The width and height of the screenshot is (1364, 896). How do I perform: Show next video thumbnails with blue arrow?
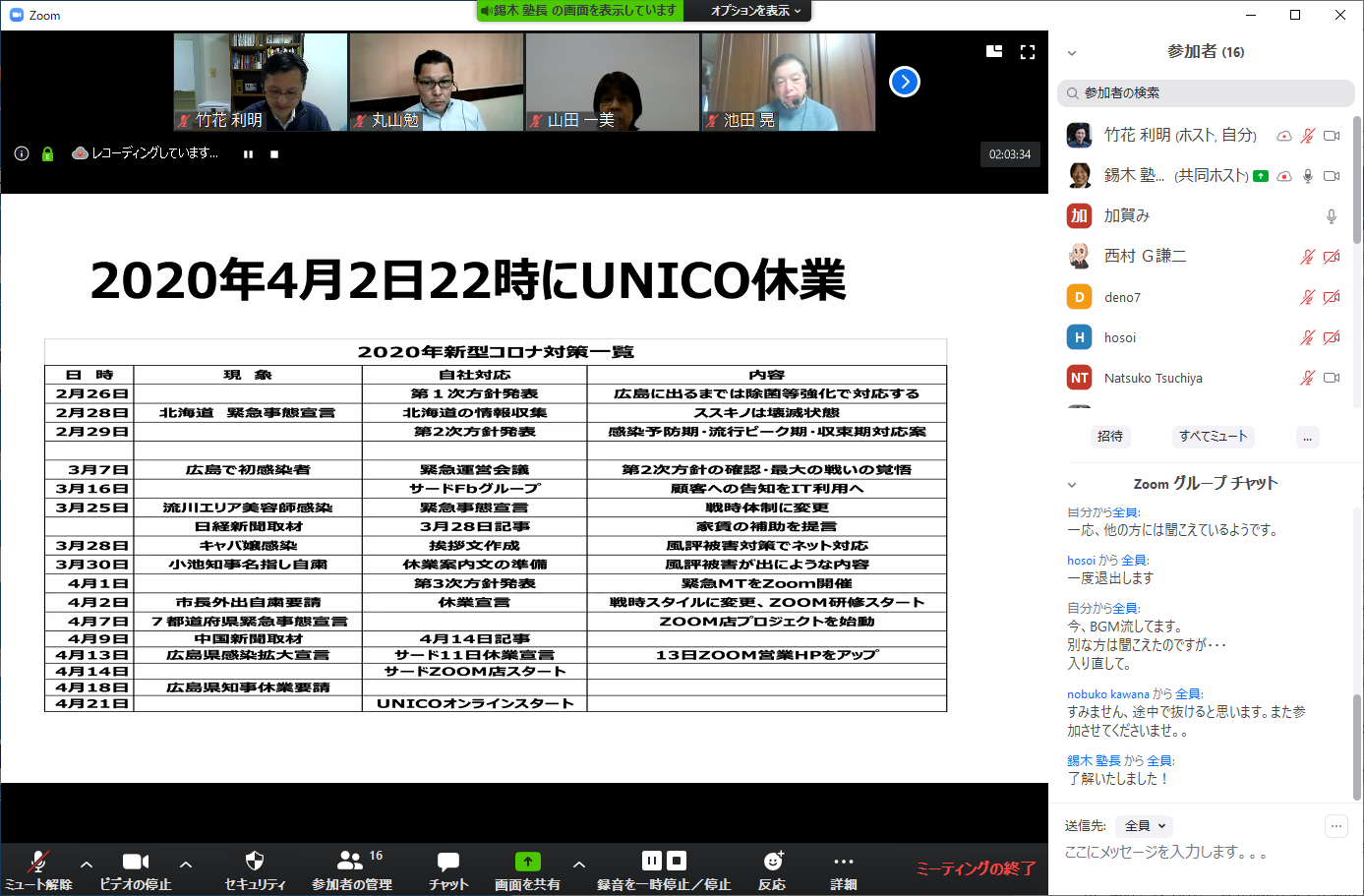pyautogui.click(x=905, y=82)
